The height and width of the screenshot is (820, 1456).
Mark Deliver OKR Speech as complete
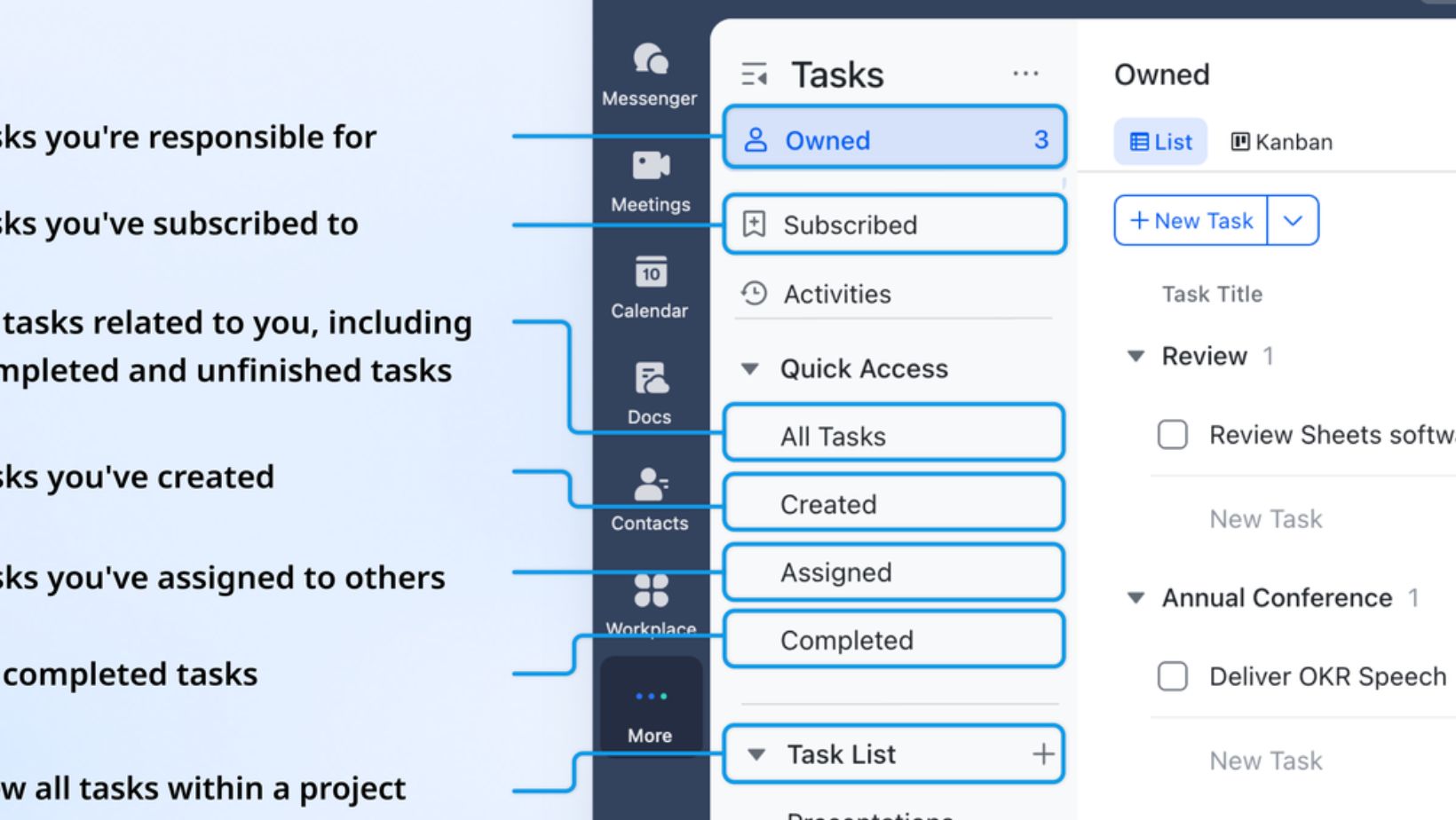pyautogui.click(x=1172, y=676)
